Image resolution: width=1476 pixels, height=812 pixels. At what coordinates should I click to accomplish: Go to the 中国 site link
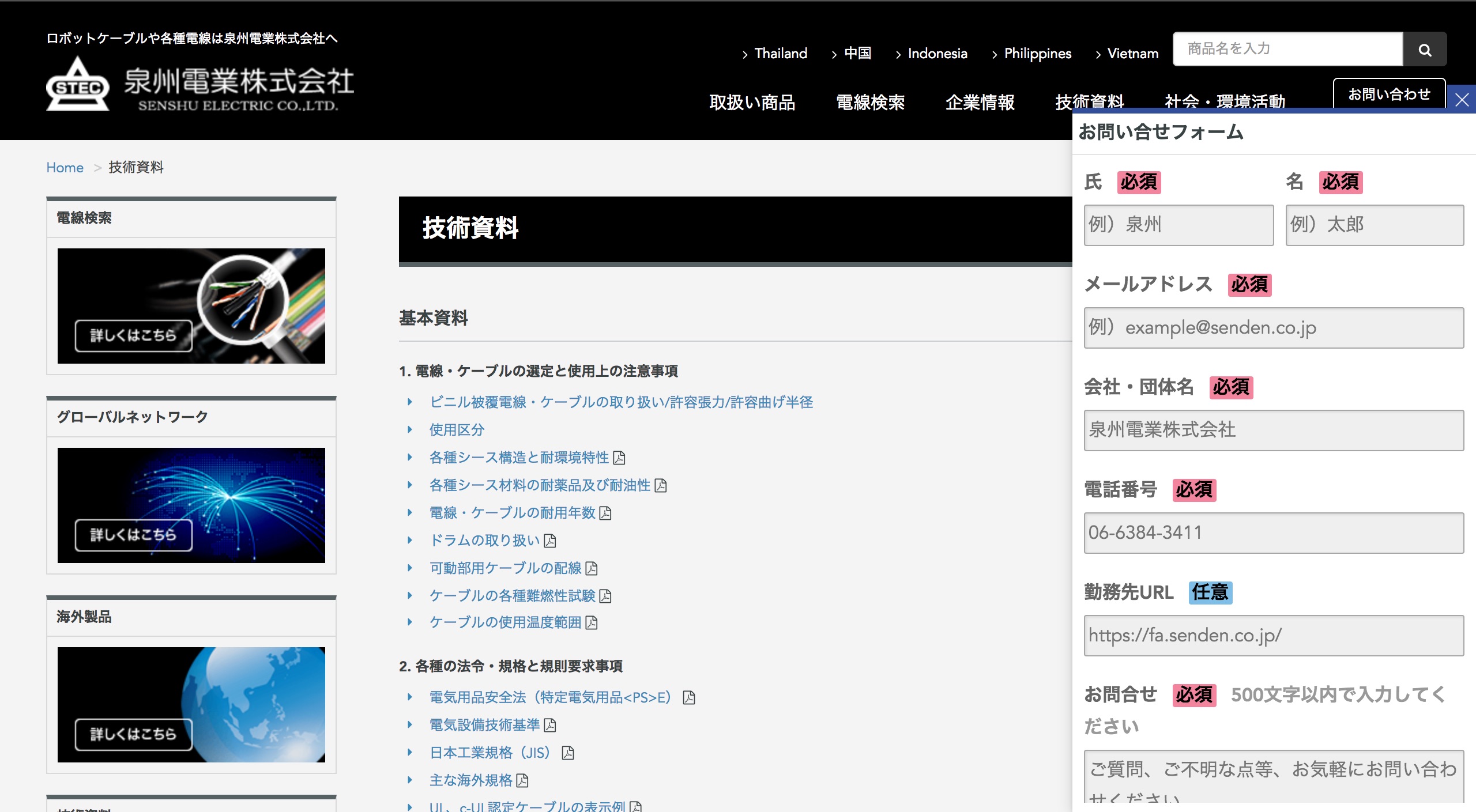pos(857,54)
